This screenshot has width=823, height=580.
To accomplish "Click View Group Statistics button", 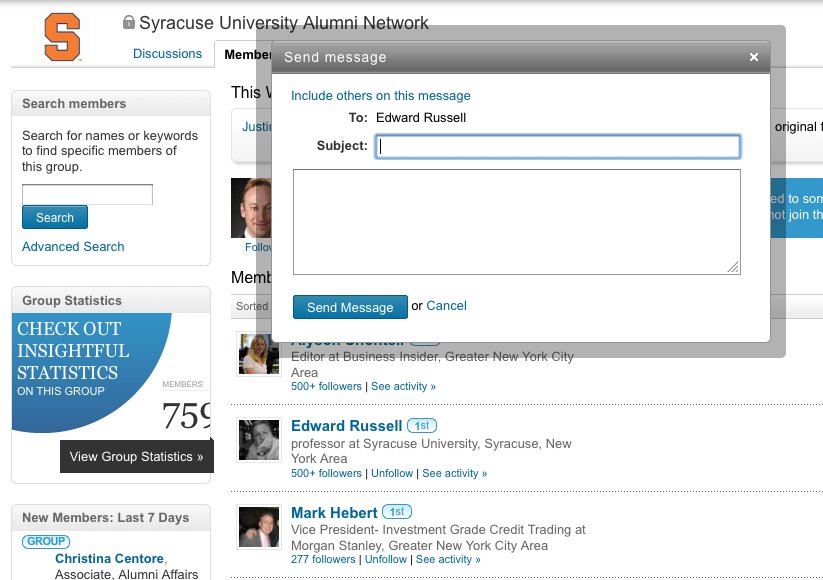I will (136, 457).
